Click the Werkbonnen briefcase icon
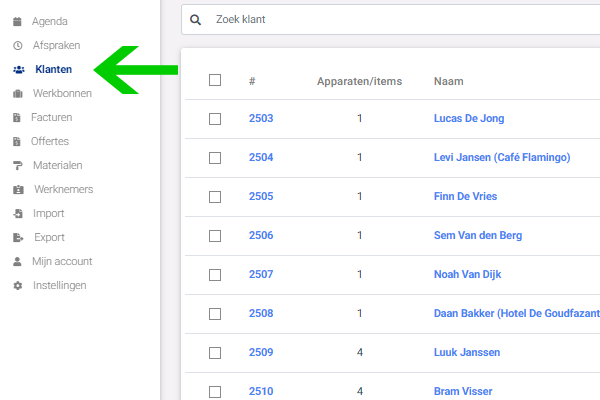Image resolution: width=600 pixels, height=400 pixels. [17, 93]
